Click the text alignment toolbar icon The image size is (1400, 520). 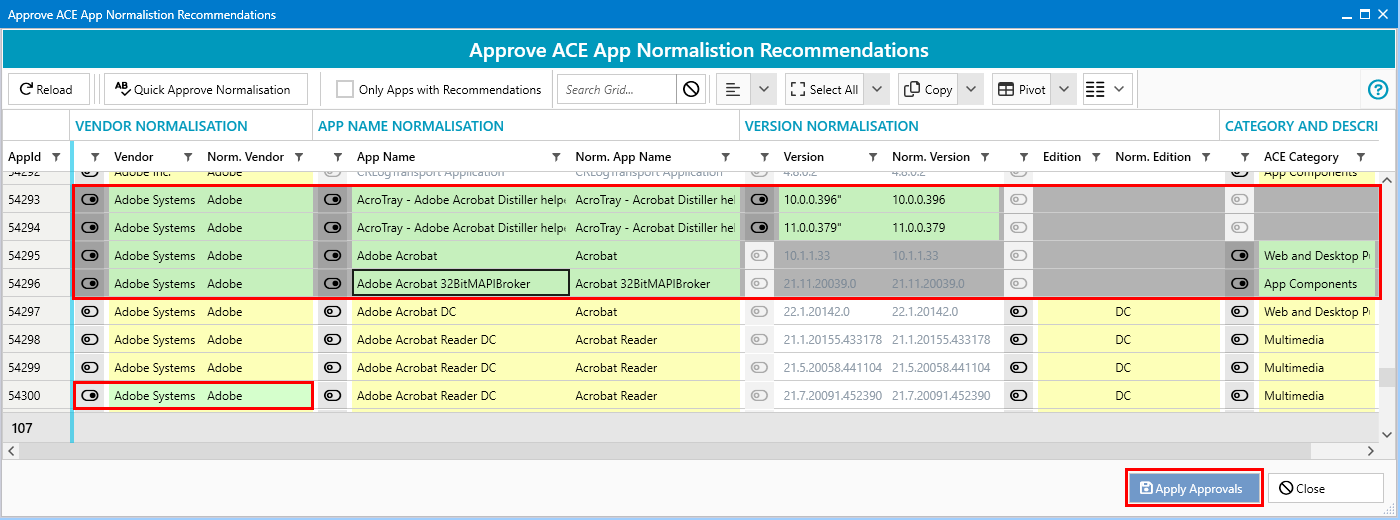733,89
